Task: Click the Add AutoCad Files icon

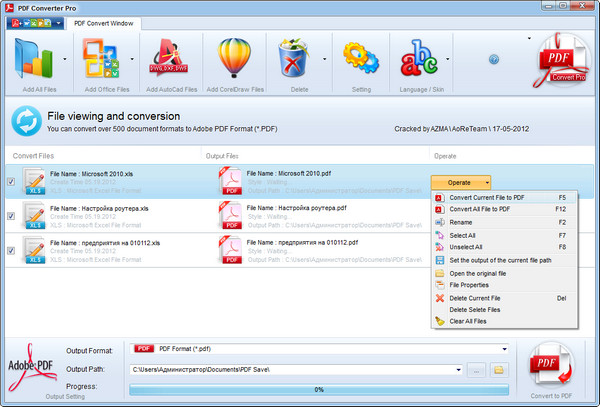Action: coord(167,59)
